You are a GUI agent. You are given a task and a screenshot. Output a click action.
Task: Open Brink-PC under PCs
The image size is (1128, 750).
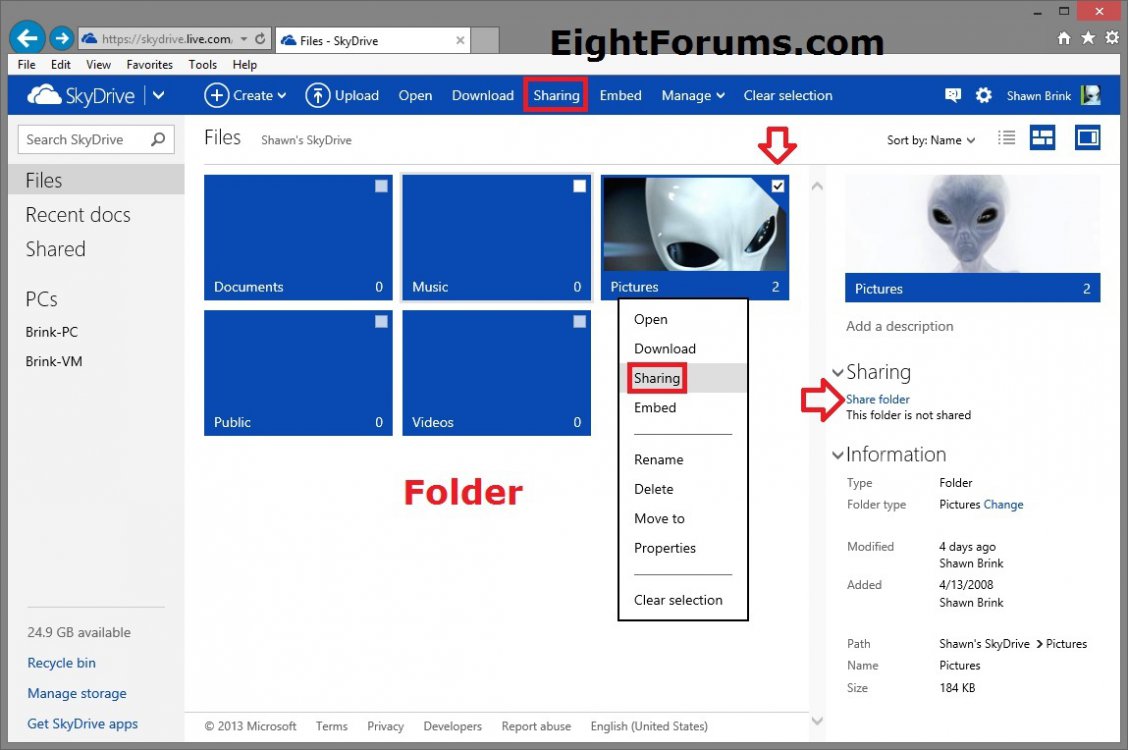(x=52, y=332)
